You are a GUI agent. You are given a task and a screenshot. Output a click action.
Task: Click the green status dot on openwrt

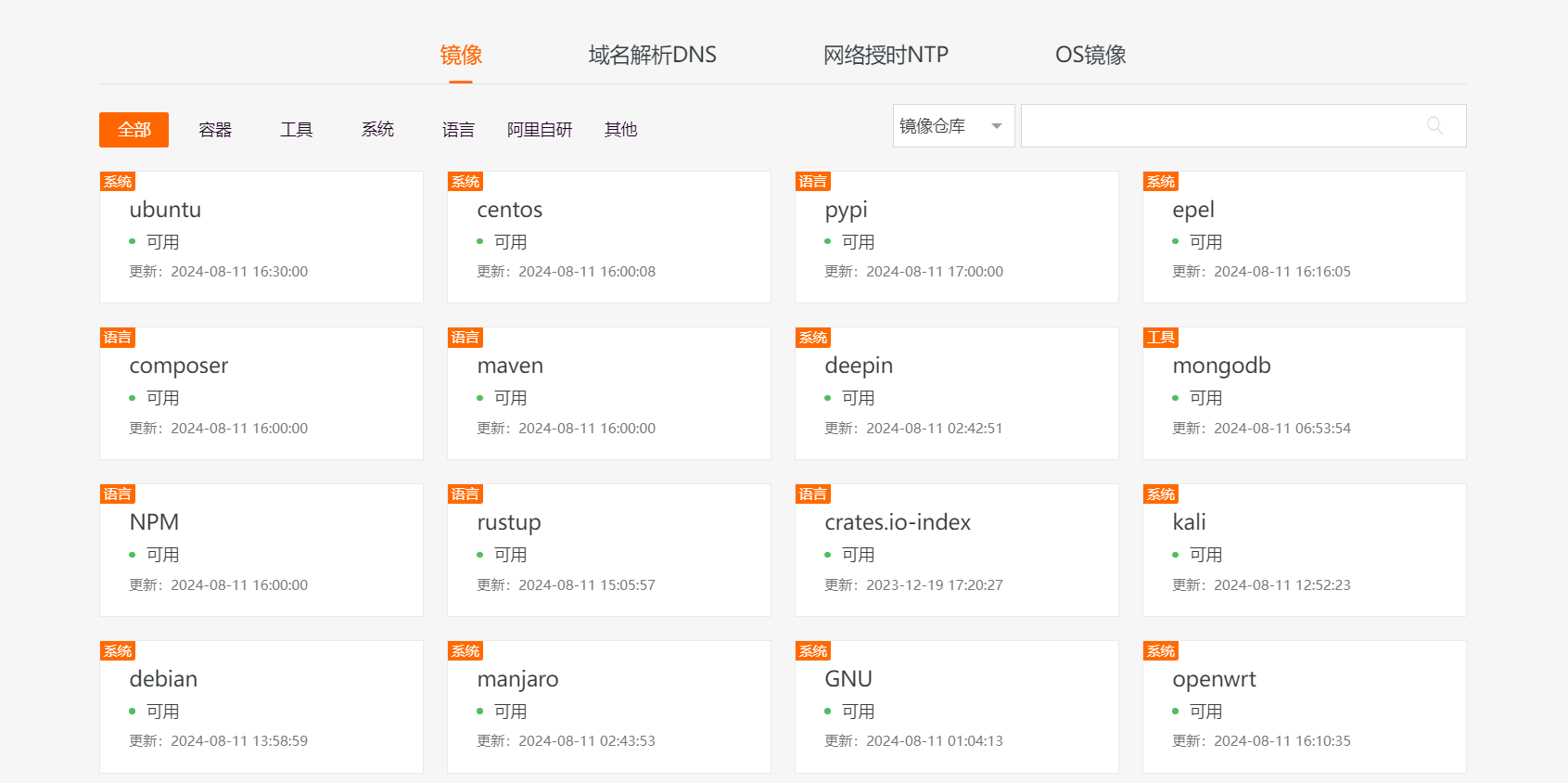tap(1176, 712)
